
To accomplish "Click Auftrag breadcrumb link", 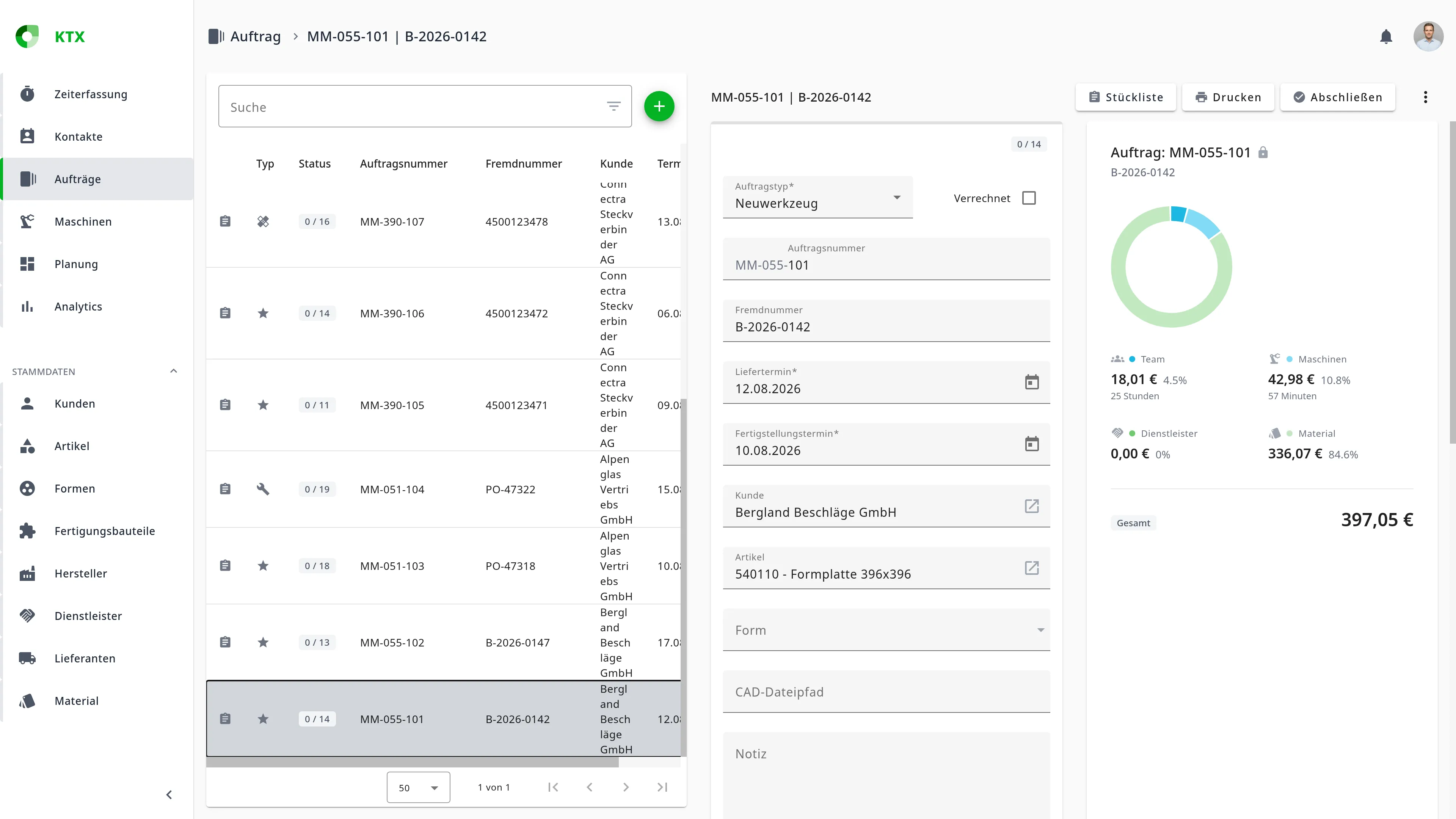I will [256, 37].
